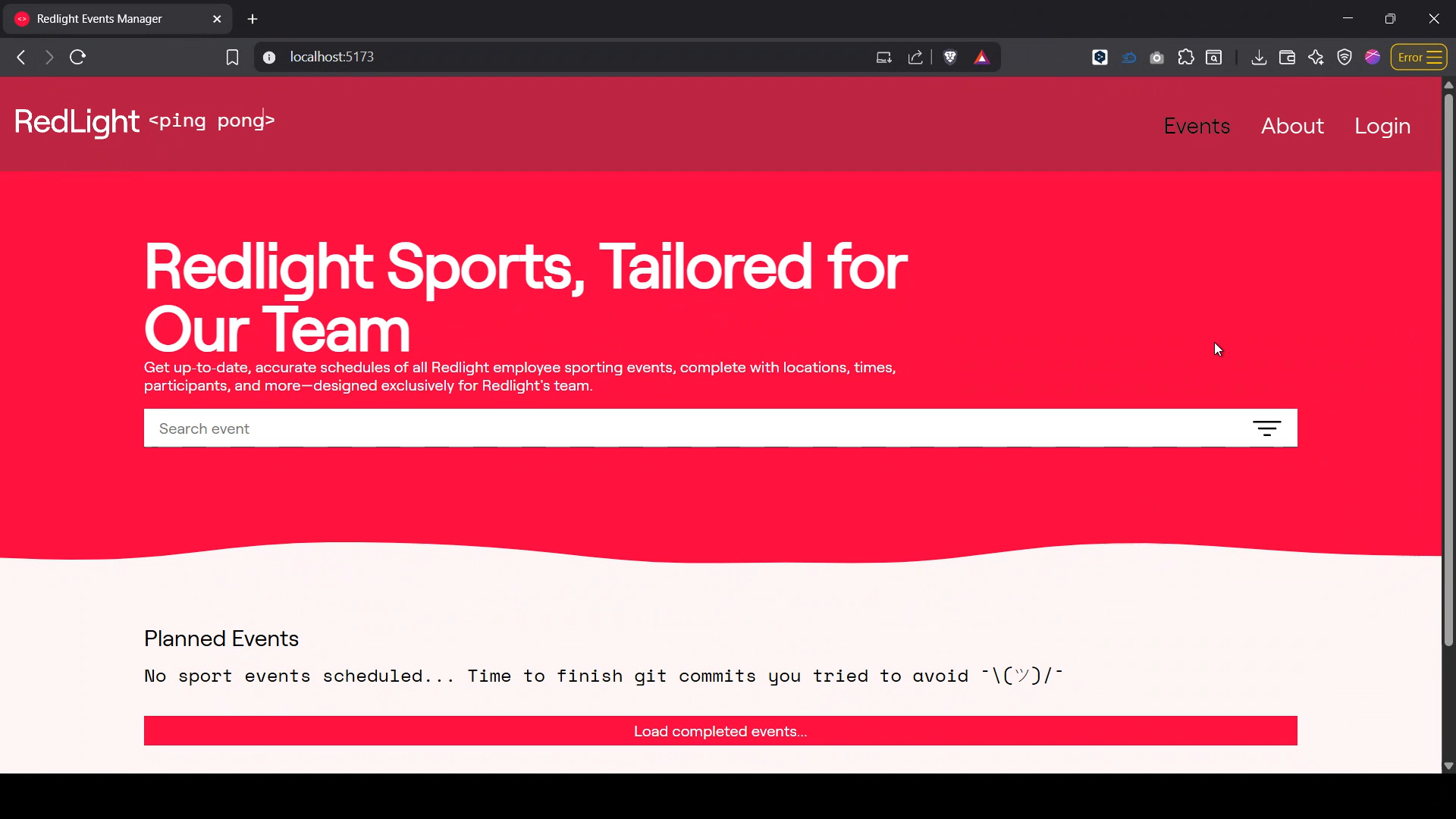Open the Brave Wallet icon
Image resolution: width=1456 pixels, height=819 pixels.
(x=1287, y=58)
